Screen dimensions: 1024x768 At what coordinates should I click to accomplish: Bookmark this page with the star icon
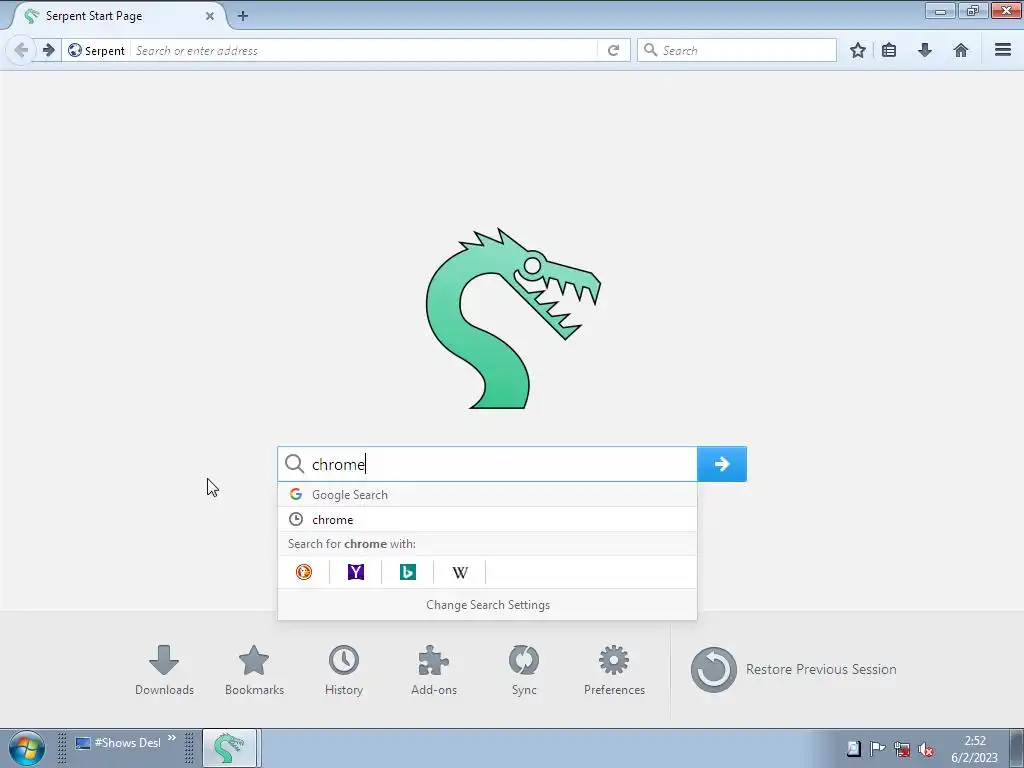point(858,50)
